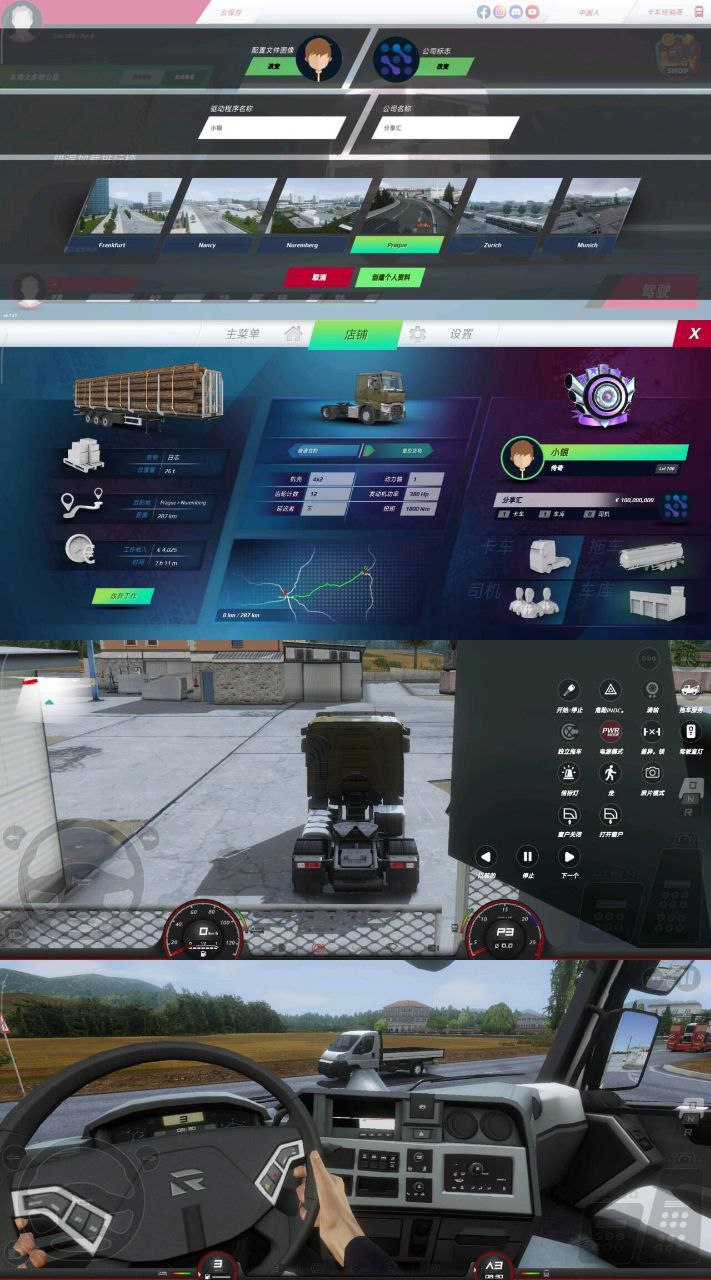The height and width of the screenshot is (1280, 711).
Task: Call tow truck service icon
Action: pos(690,689)
